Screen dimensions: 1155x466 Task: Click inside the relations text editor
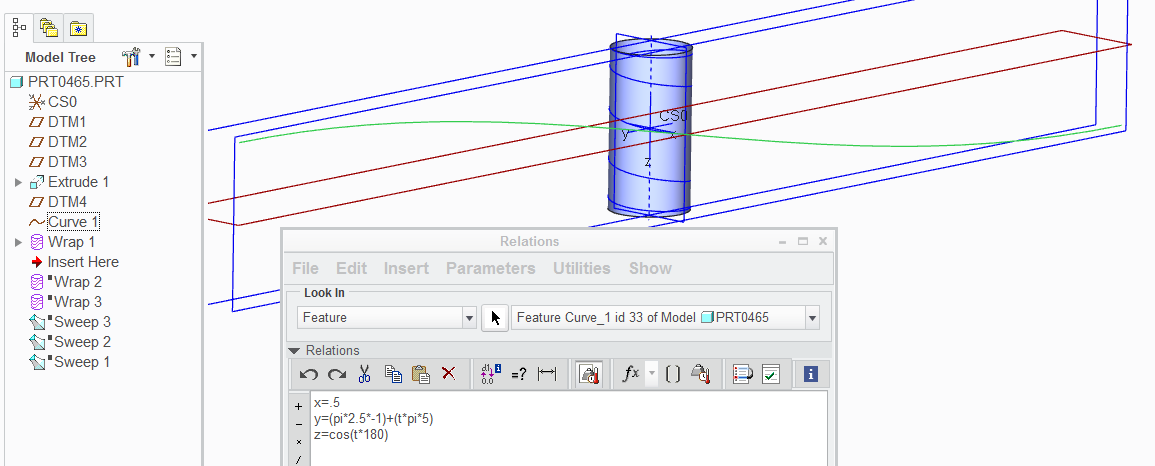[567, 428]
